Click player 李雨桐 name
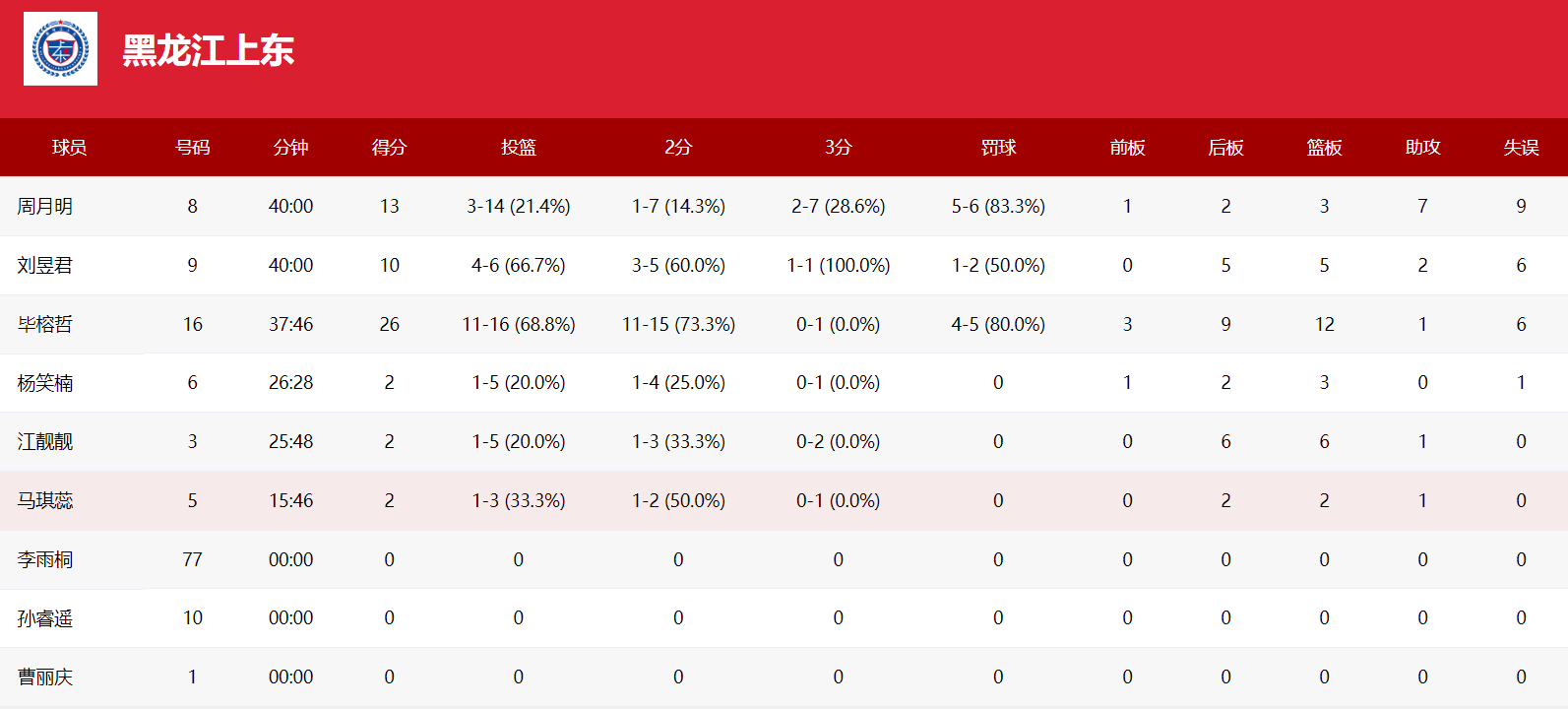 45,560
